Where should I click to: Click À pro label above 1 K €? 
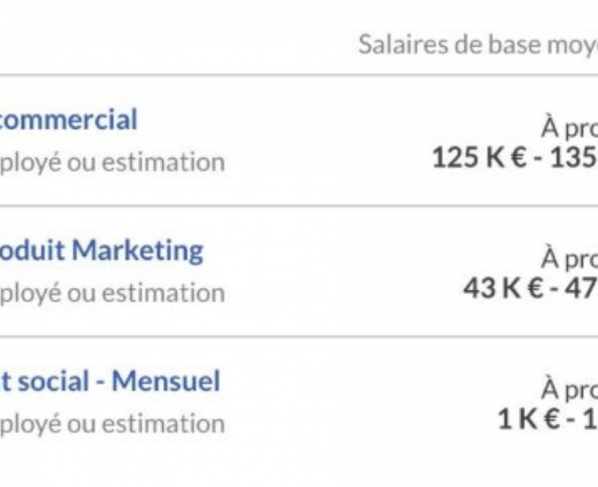point(569,390)
